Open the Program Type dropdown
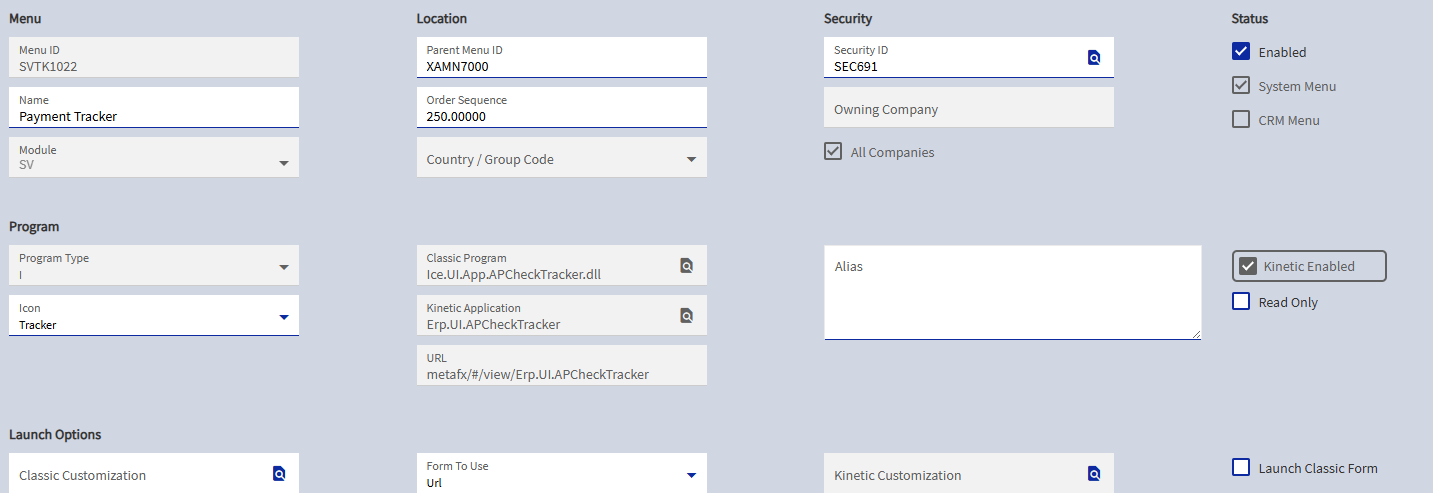Viewport: 1433px width, 493px height. pos(283,267)
